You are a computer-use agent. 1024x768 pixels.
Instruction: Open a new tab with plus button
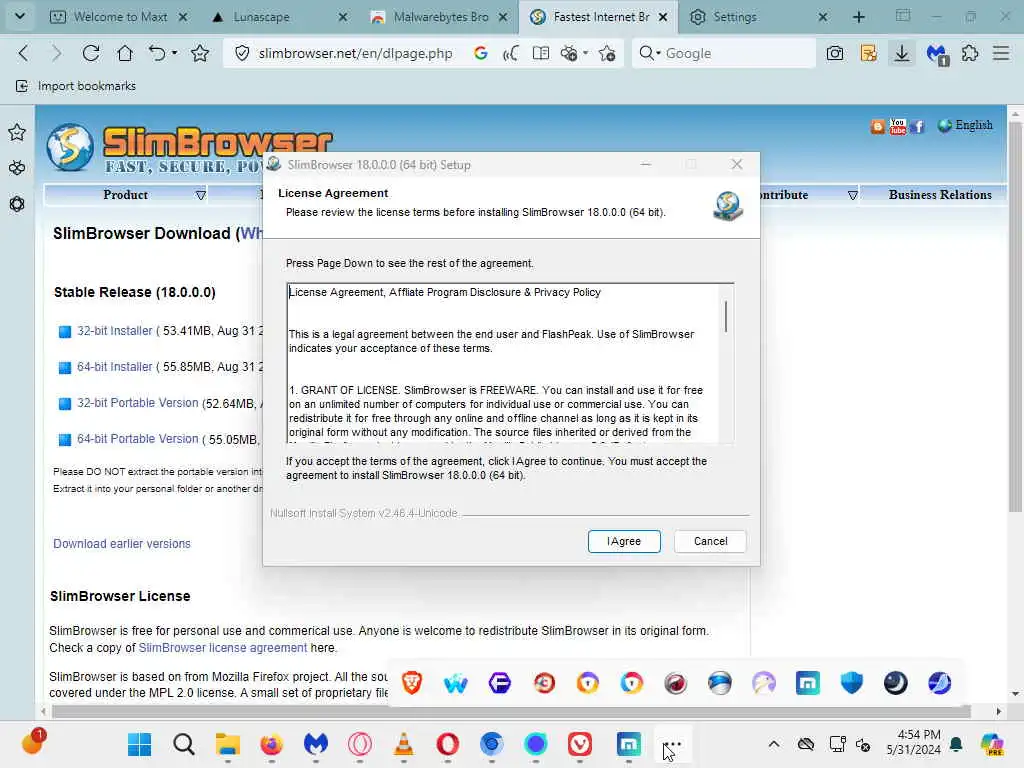pos(859,17)
